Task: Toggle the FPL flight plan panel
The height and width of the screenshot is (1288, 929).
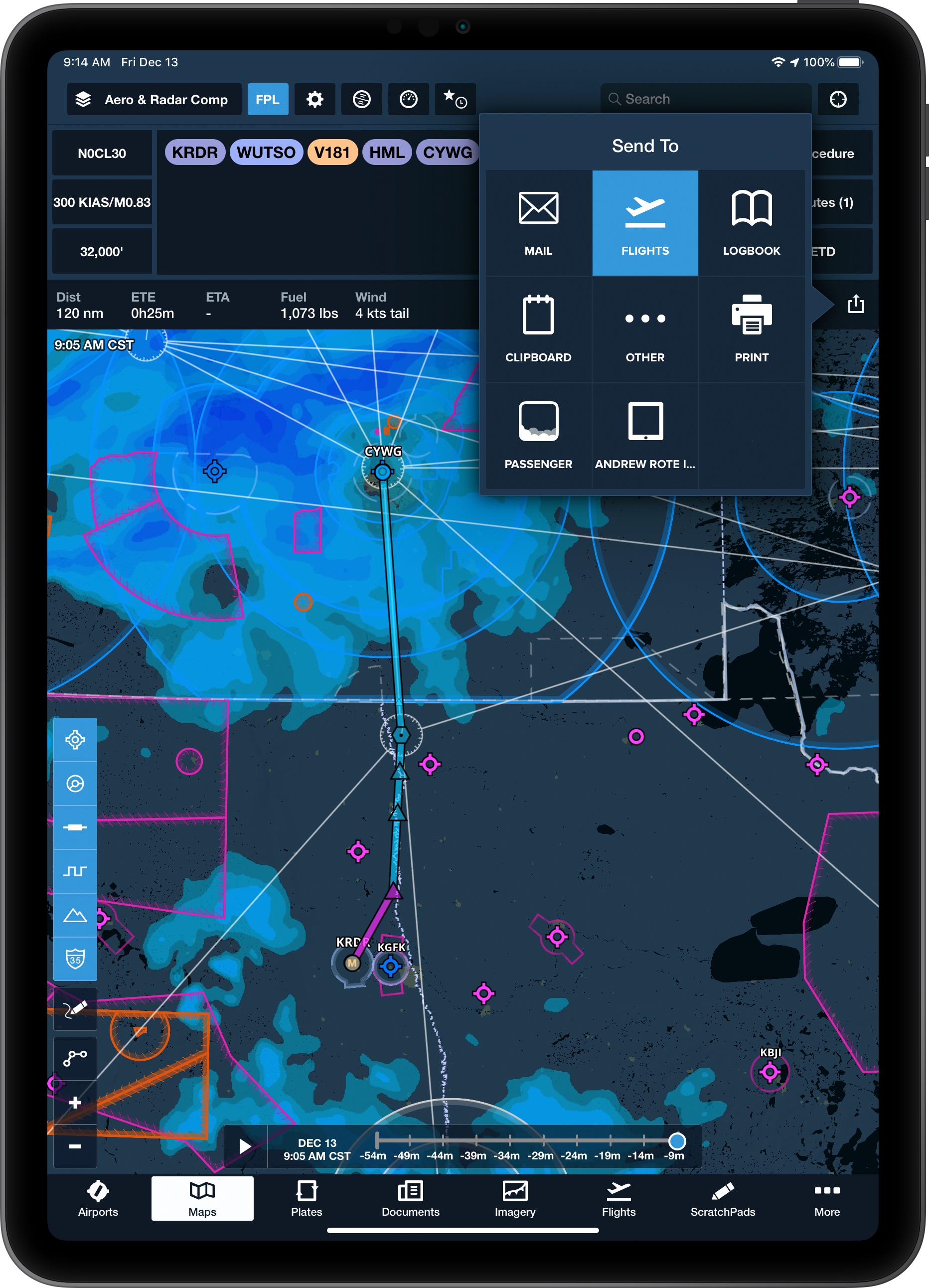Action: point(268,99)
